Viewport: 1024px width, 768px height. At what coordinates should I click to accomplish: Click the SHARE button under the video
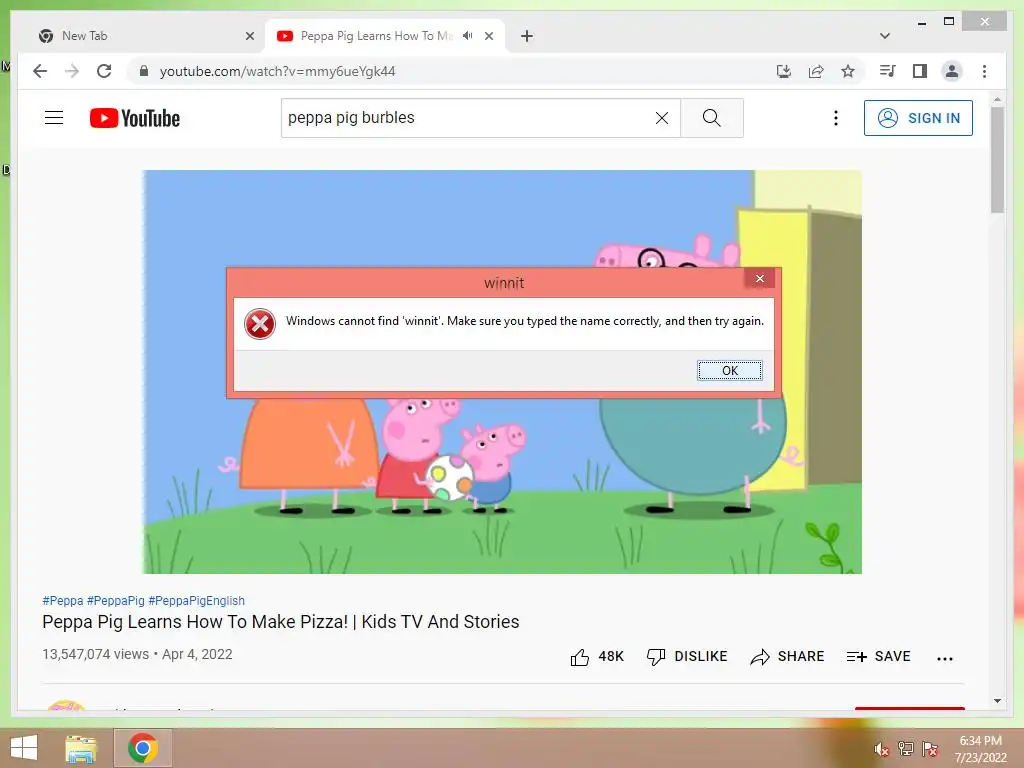click(787, 656)
